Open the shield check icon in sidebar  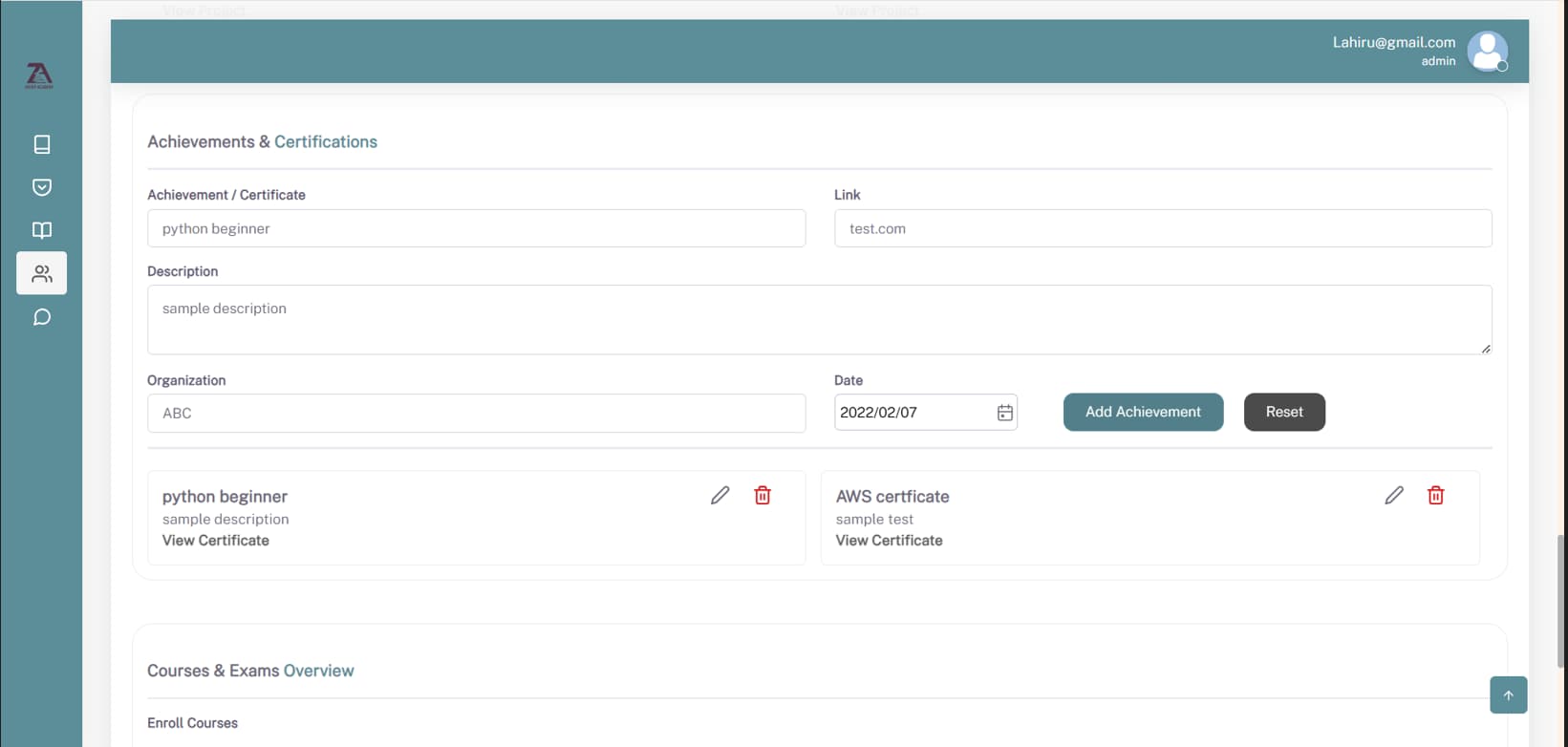click(x=42, y=187)
